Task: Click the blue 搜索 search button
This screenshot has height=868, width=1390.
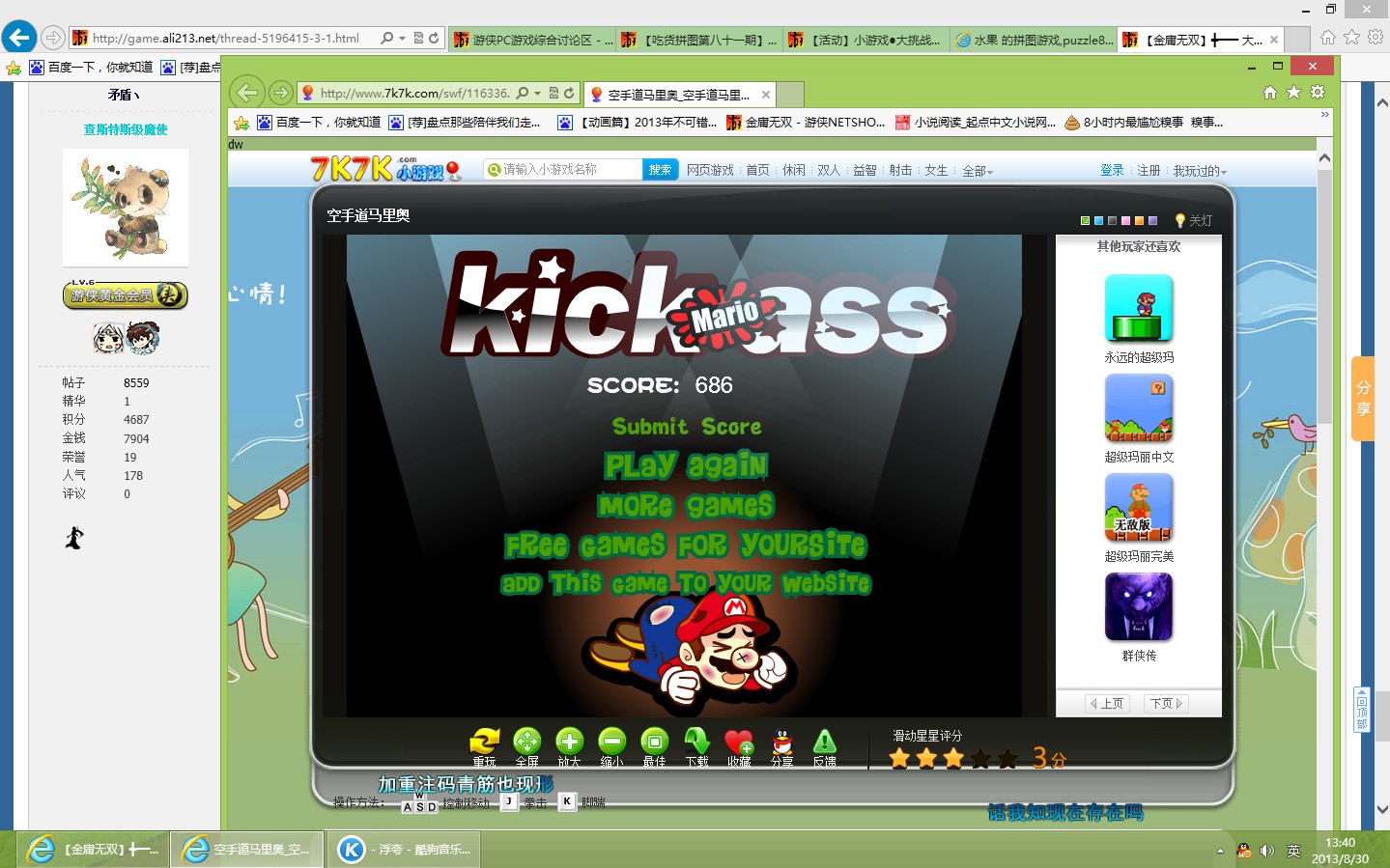Action: coord(660,169)
